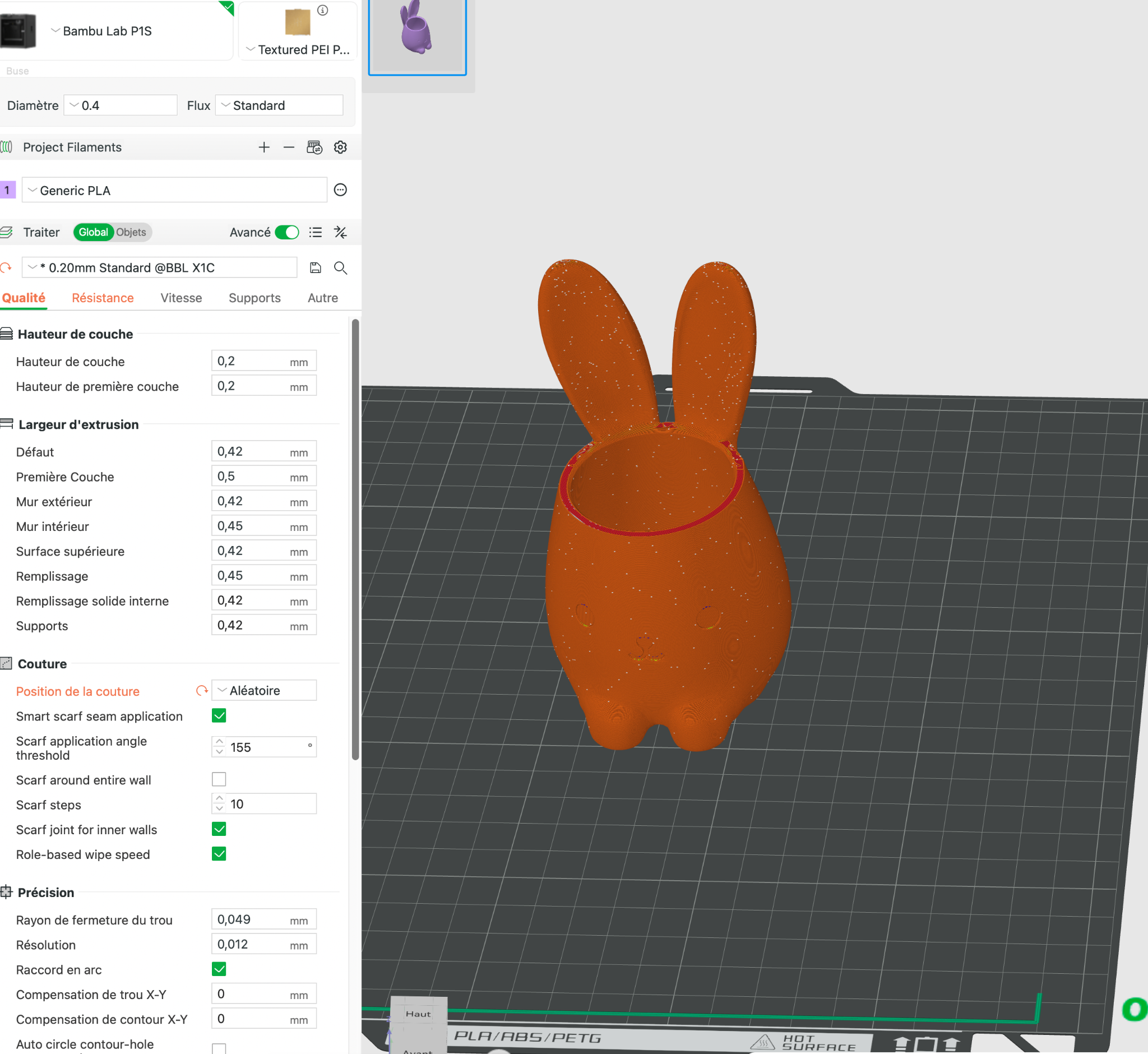The height and width of the screenshot is (1054, 1148).
Task: Open the Generic PLA filament dropdown
Action: click(174, 191)
